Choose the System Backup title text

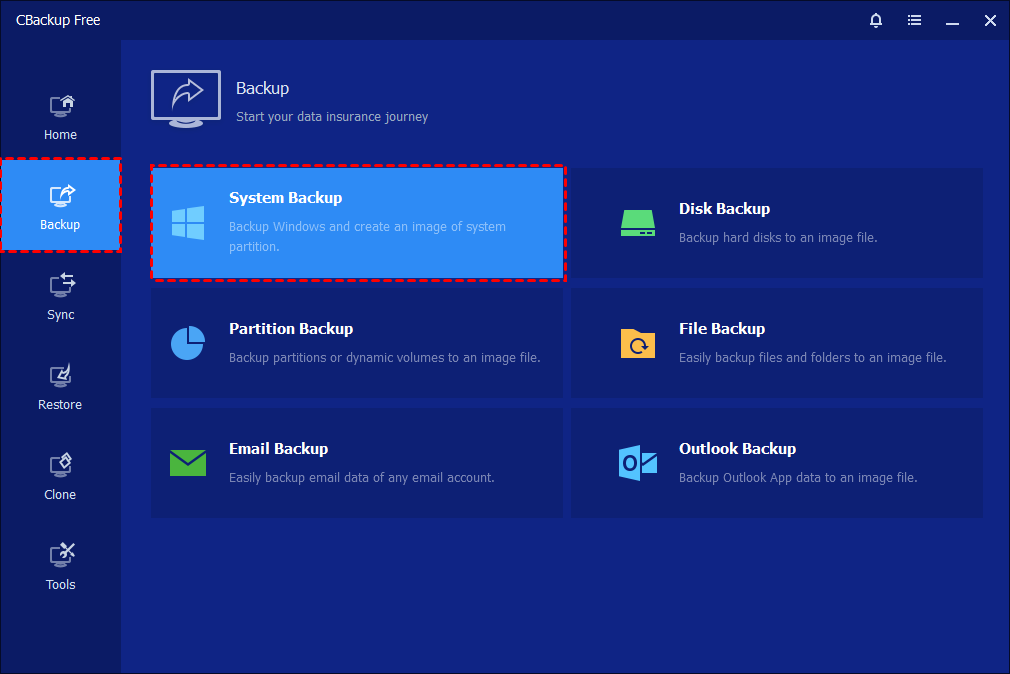click(x=285, y=198)
